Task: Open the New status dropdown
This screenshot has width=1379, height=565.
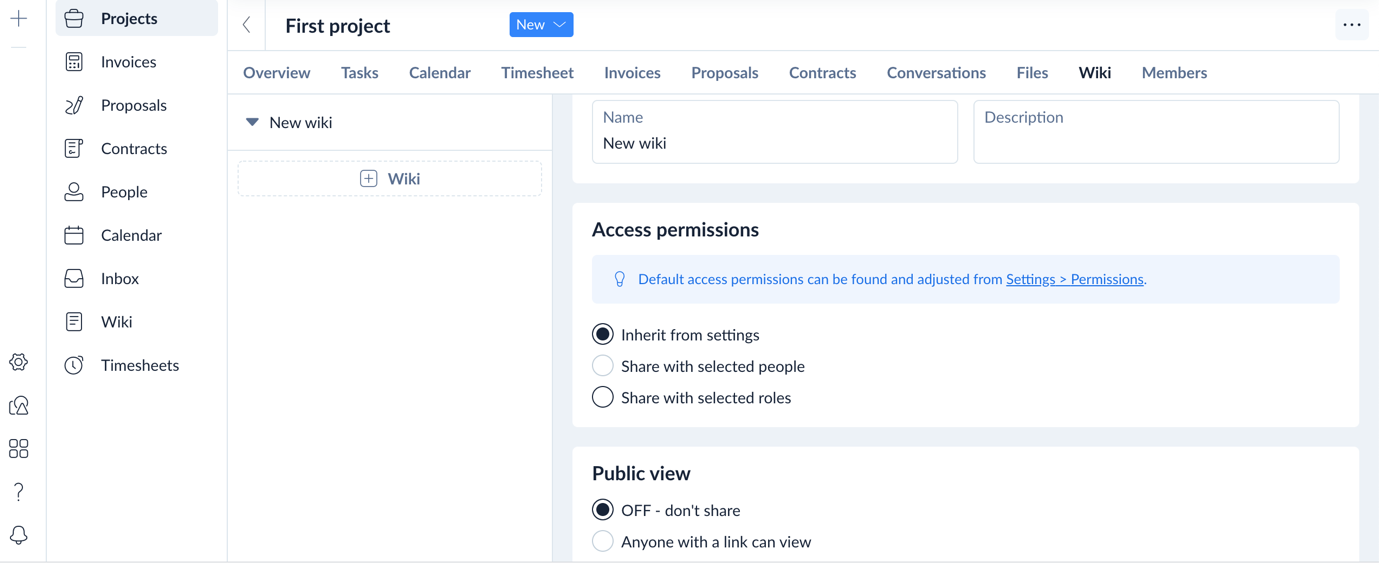Action: coord(541,25)
